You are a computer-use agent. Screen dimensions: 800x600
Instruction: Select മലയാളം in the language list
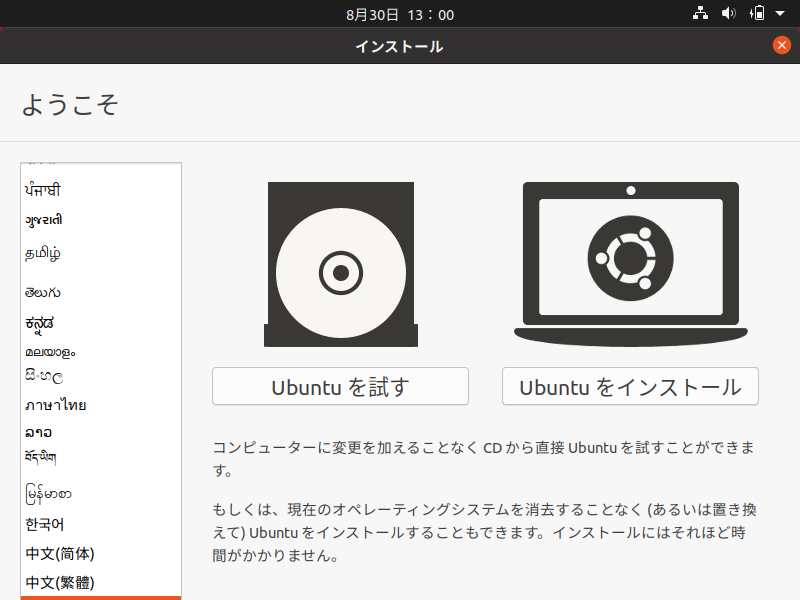(x=101, y=352)
